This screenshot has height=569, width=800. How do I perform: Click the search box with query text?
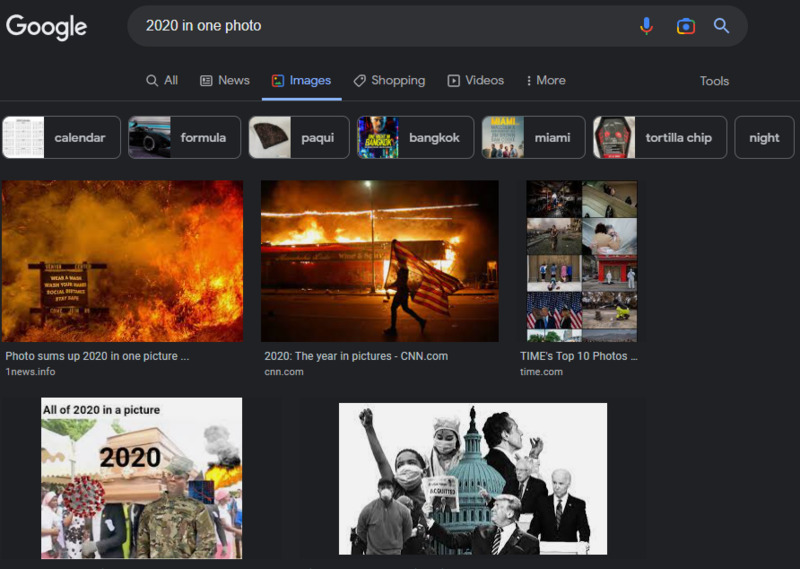click(380, 26)
